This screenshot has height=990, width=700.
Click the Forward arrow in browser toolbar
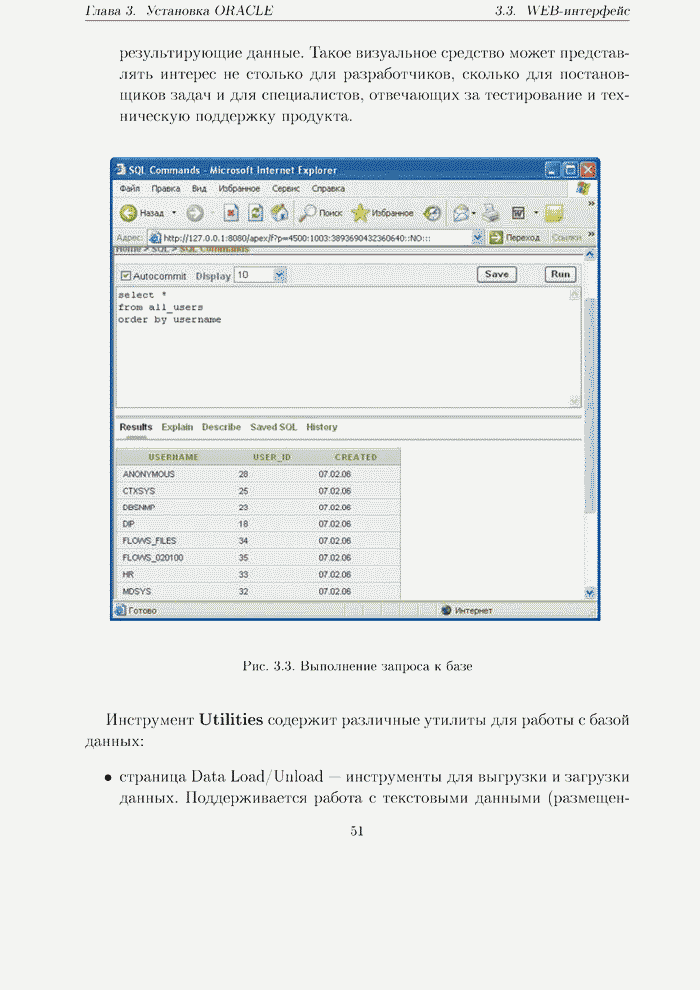(x=194, y=213)
